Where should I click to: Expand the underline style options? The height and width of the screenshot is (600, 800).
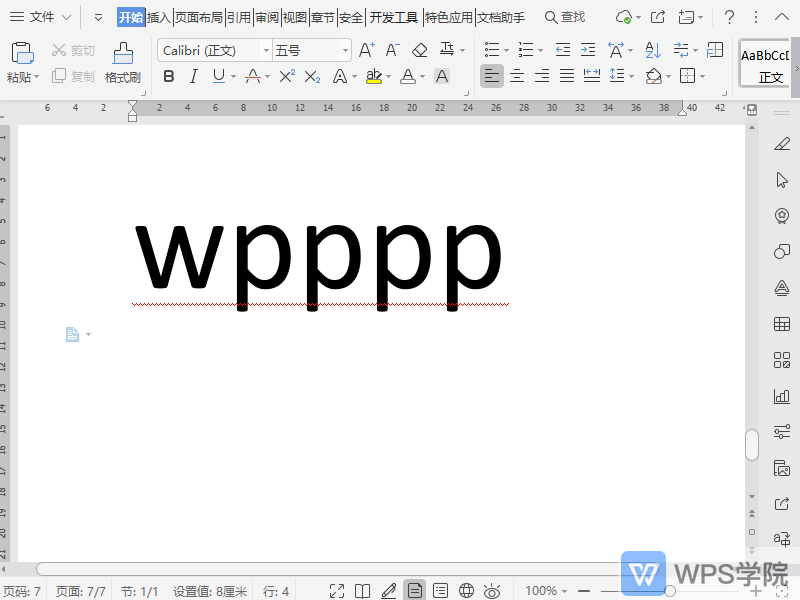pyautogui.click(x=233, y=75)
